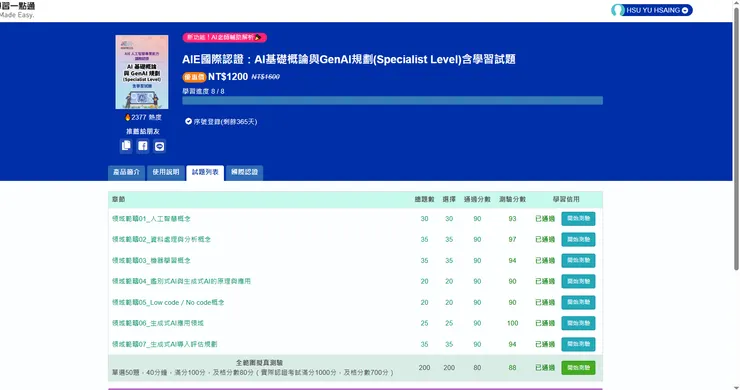Open the 認證 tab right of 試題列表
The width and height of the screenshot is (740, 390).
pos(244,172)
